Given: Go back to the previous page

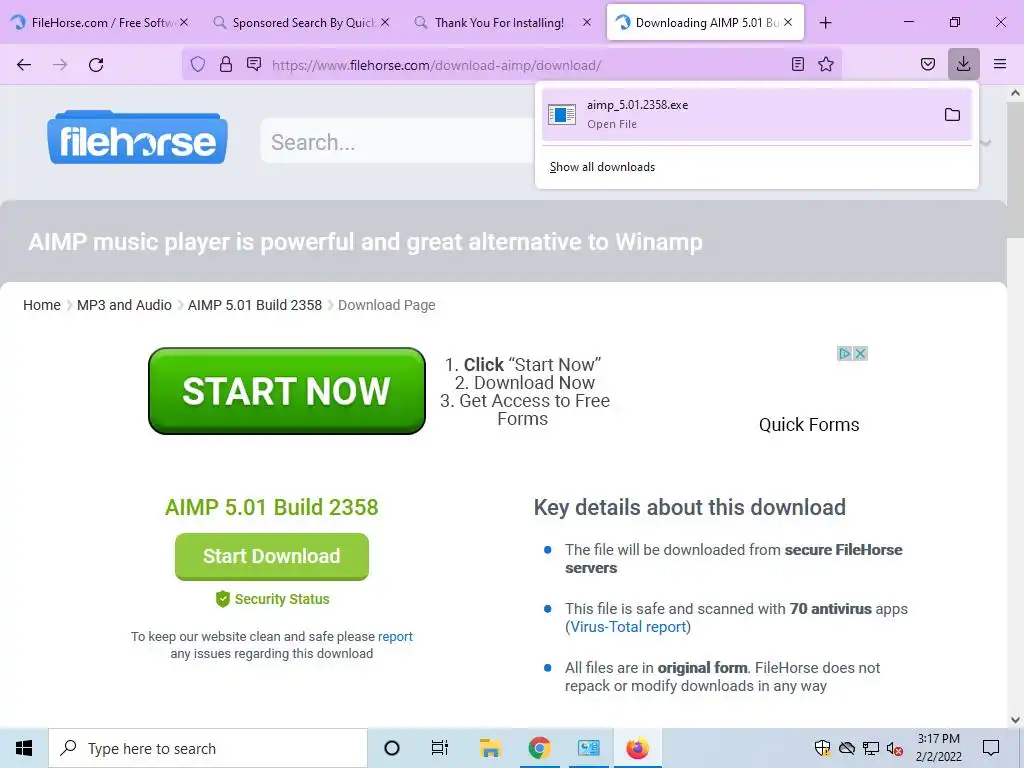Looking at the screenshot, I should 24,65.
